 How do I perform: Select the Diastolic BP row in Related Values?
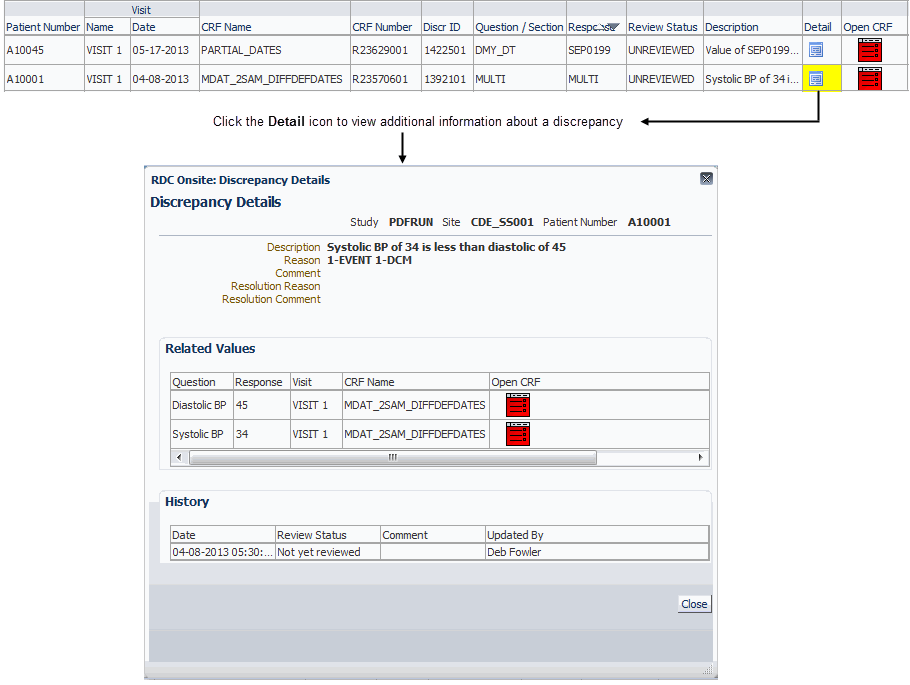tap(199, 405)
